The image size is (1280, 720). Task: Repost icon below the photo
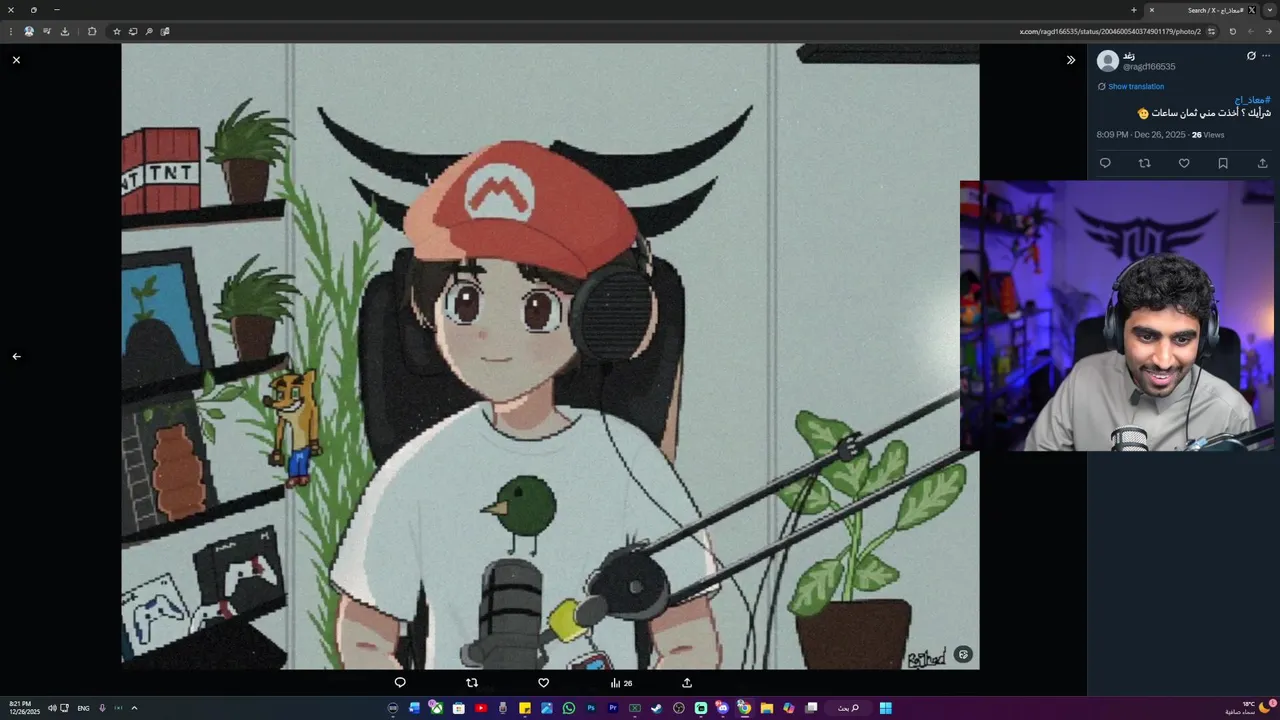click(472, 683)
